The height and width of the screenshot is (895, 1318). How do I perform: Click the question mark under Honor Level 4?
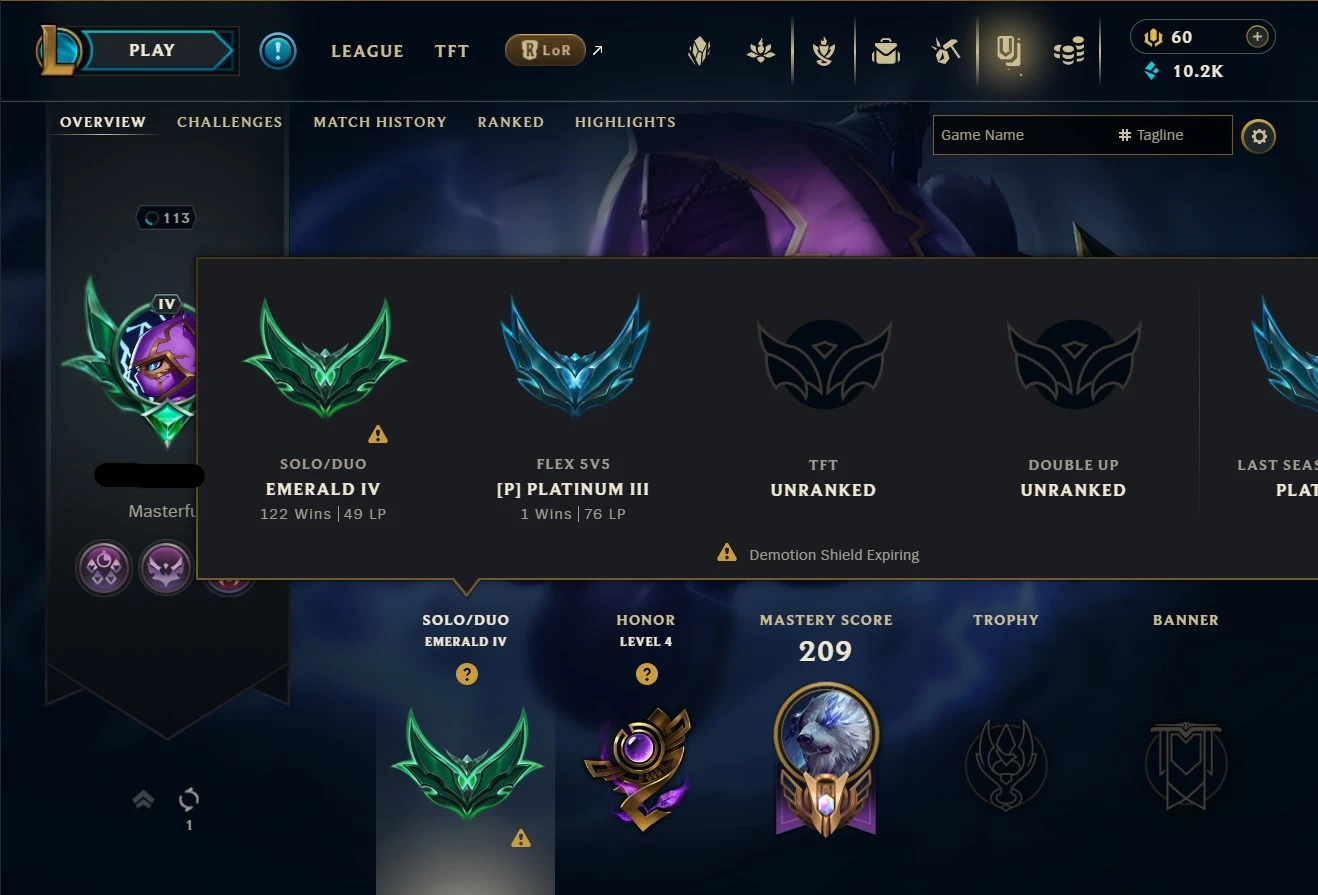pyautogui.click(x=647, y=674)
